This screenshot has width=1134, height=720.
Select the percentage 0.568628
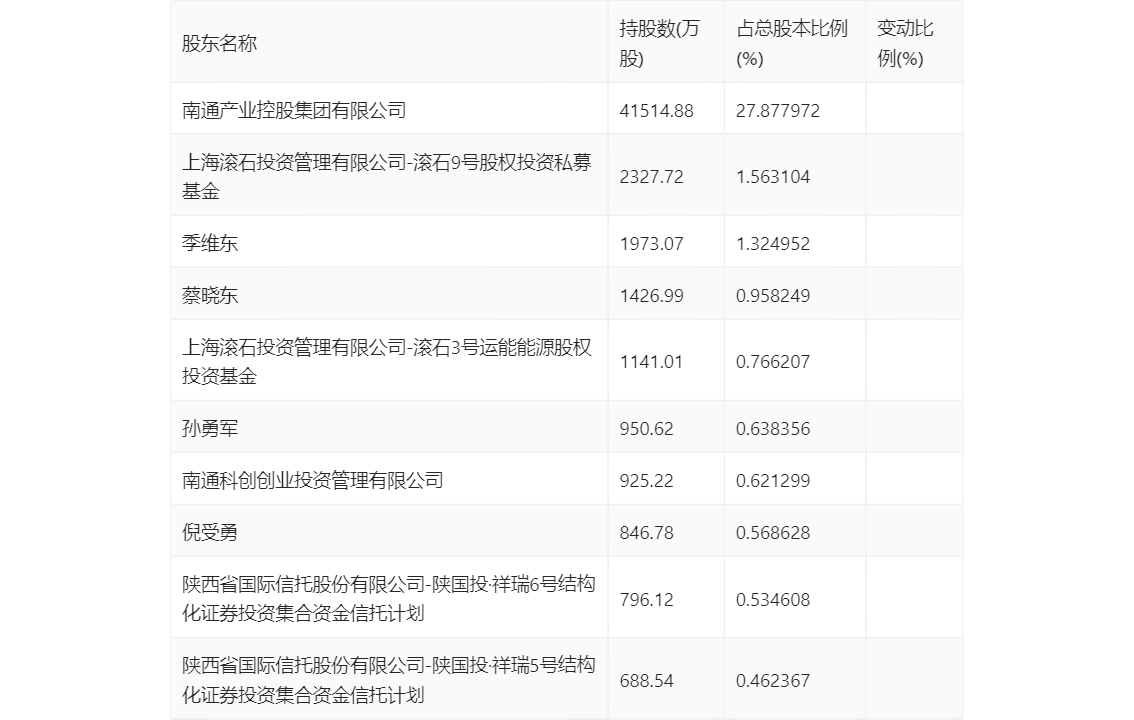pyautogui.click(x=772, y=533)
